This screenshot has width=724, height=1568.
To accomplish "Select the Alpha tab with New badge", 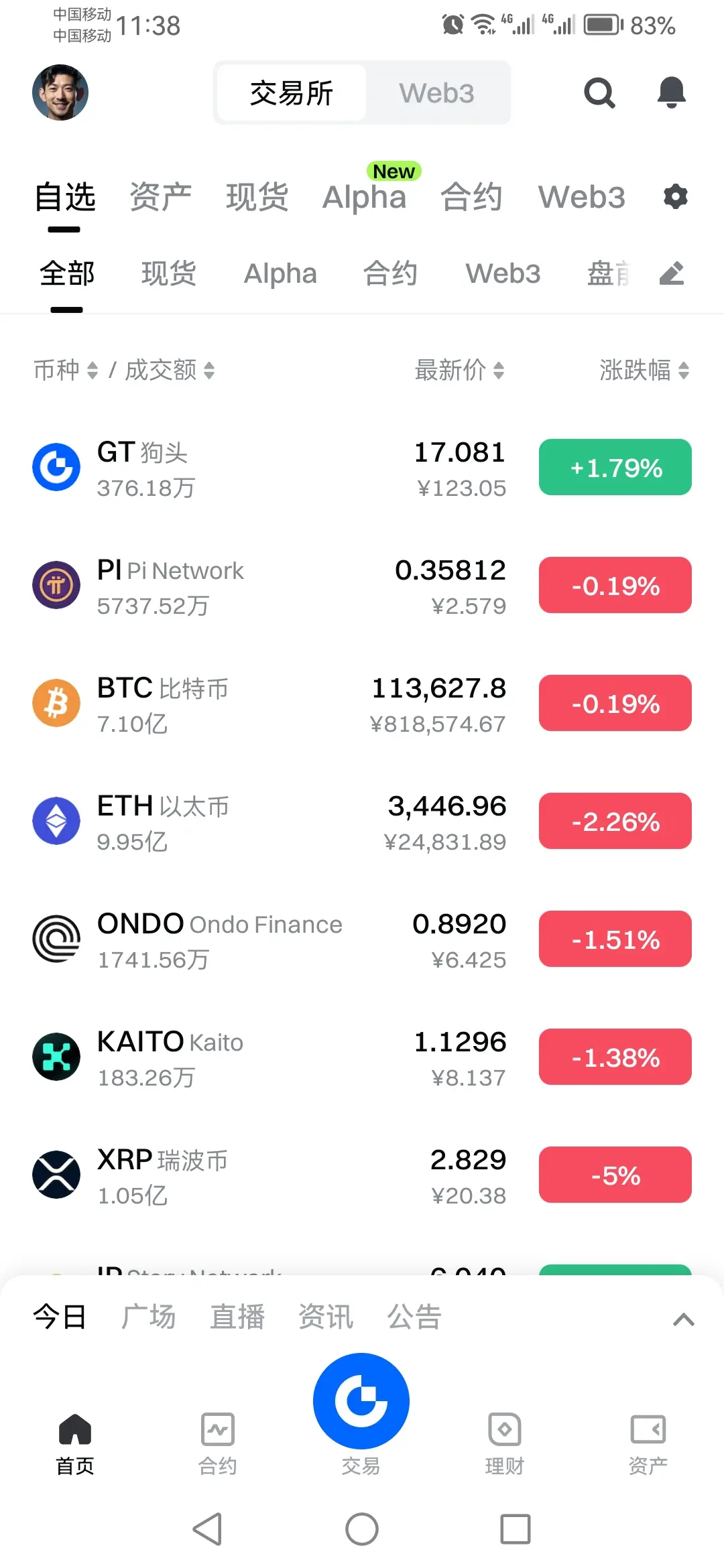I will click(x=365, y=197).
